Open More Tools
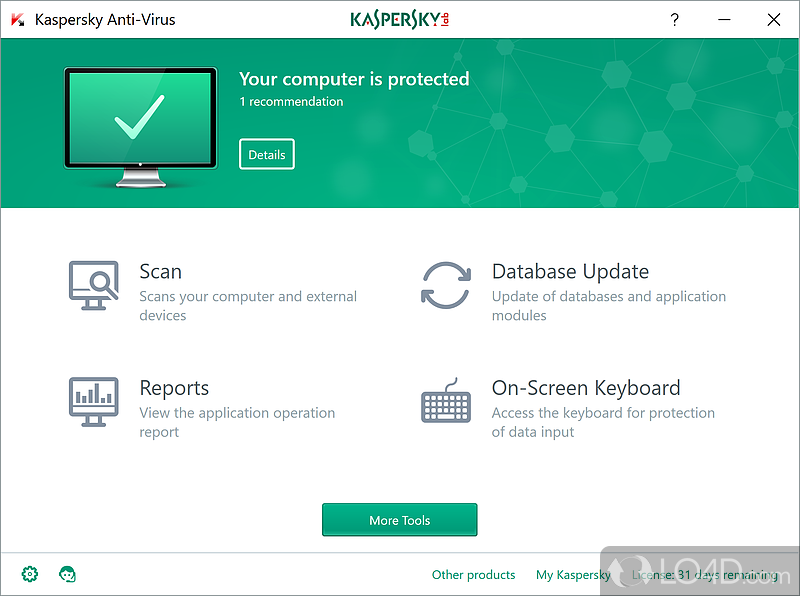The image size is (800, 596). [399, 519]
